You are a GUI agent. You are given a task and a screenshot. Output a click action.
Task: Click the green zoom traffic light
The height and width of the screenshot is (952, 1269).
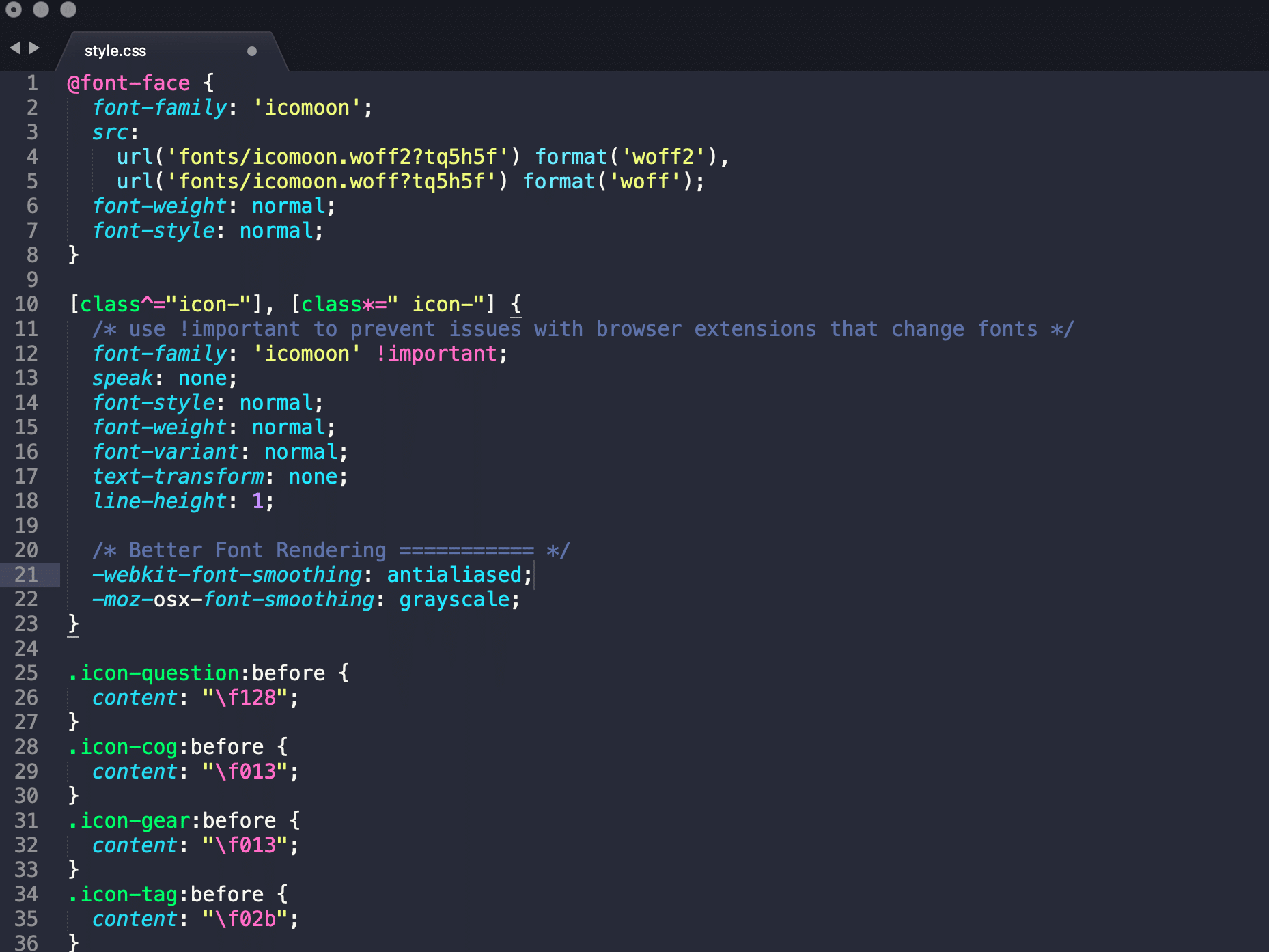point(67,11)
